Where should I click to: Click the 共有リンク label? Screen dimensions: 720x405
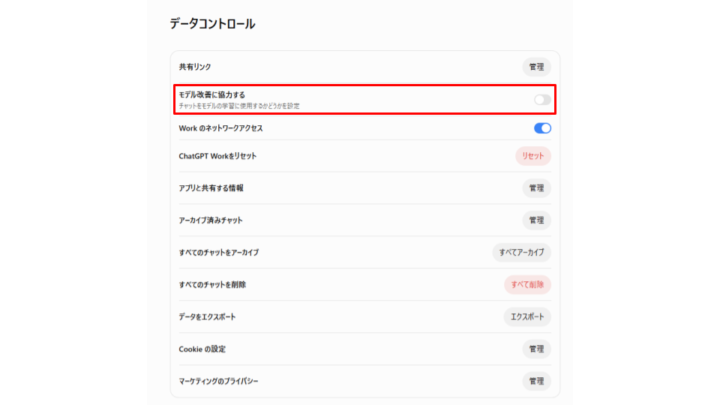point(195,67)
